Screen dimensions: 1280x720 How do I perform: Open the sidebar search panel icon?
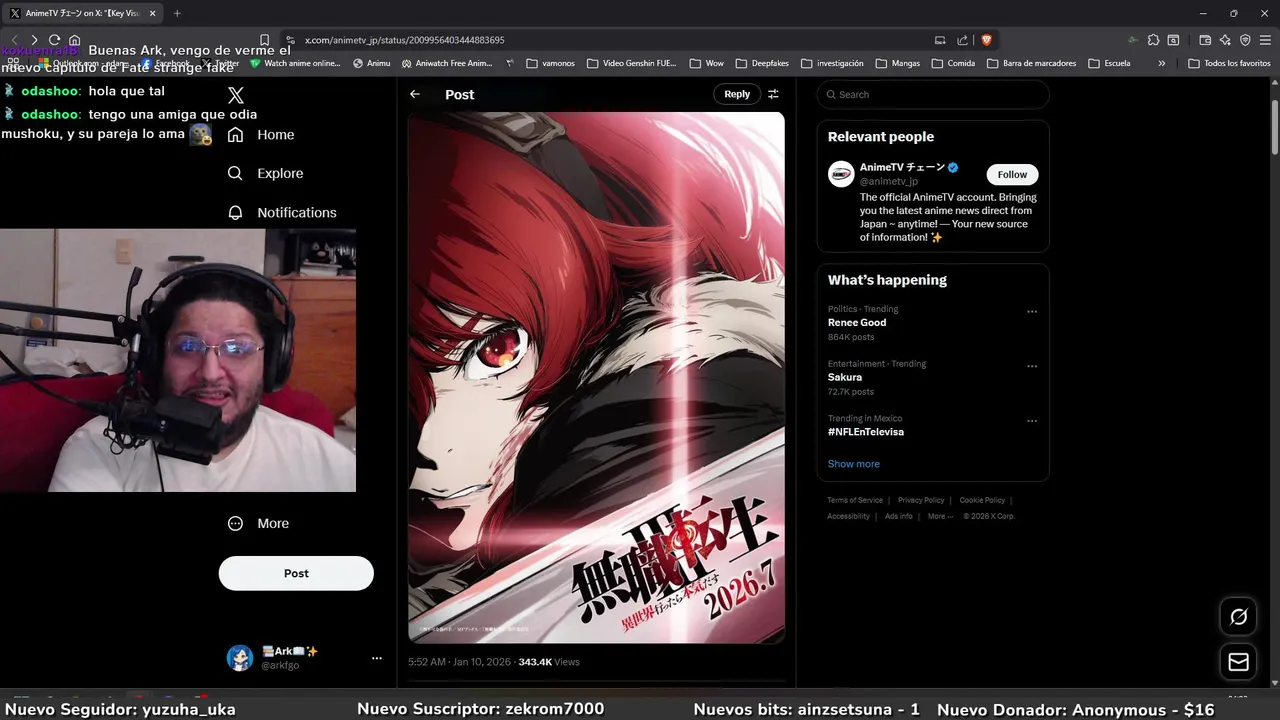pyautogui.click(x=1173, y=40)
